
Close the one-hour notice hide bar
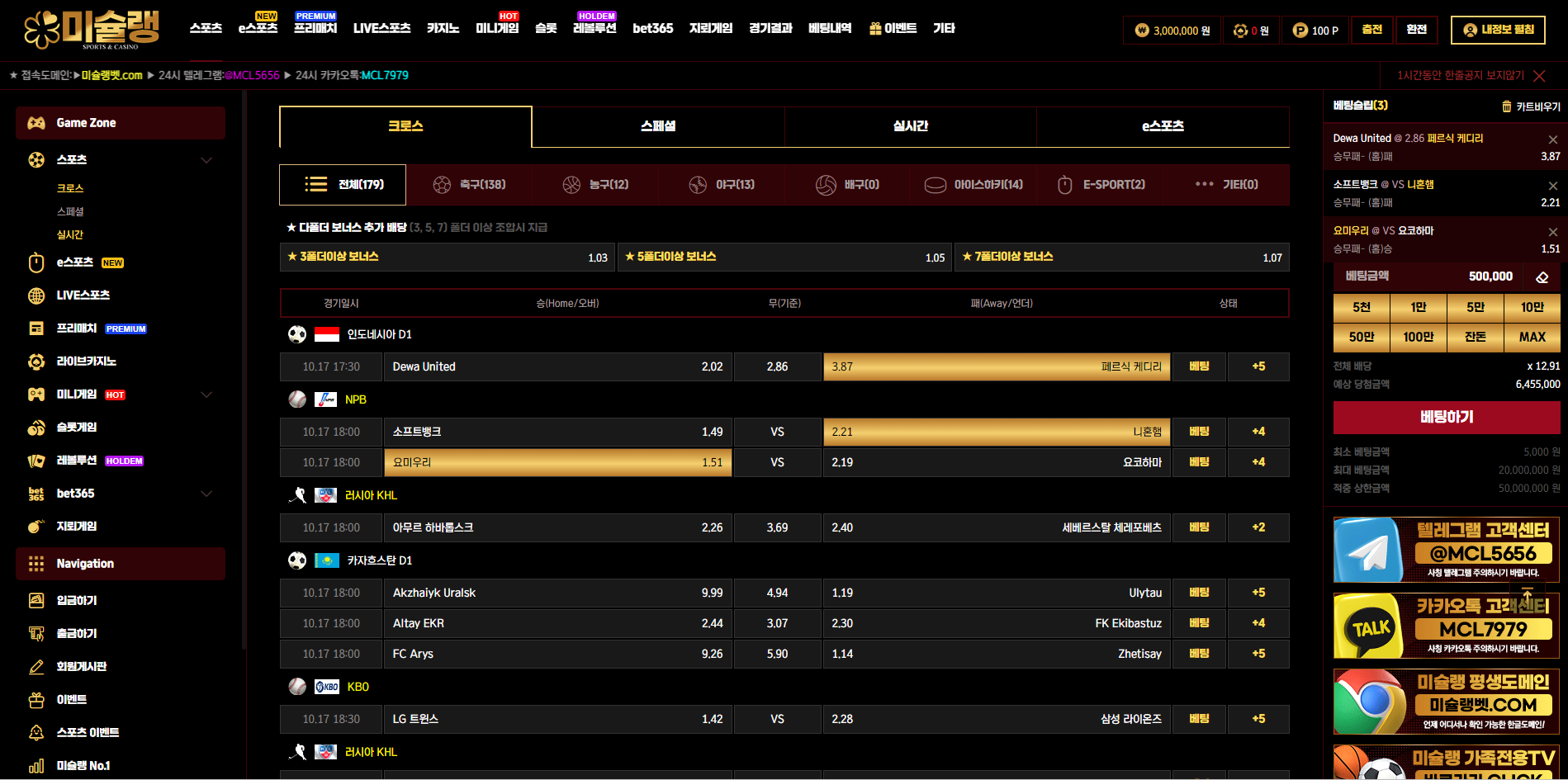tap(1539, 76)
